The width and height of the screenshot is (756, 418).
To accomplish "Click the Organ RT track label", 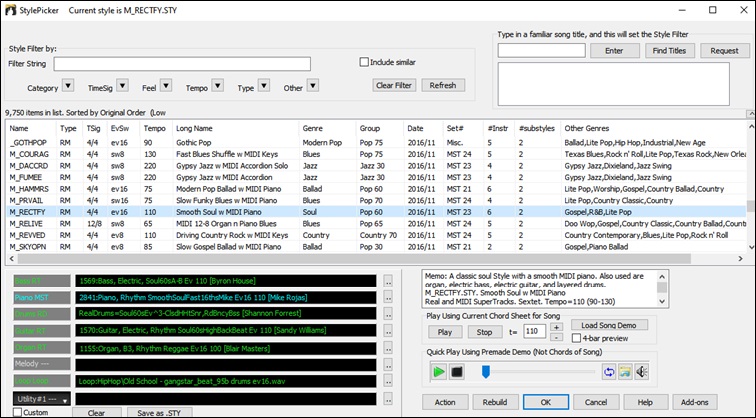I will 42,348.
